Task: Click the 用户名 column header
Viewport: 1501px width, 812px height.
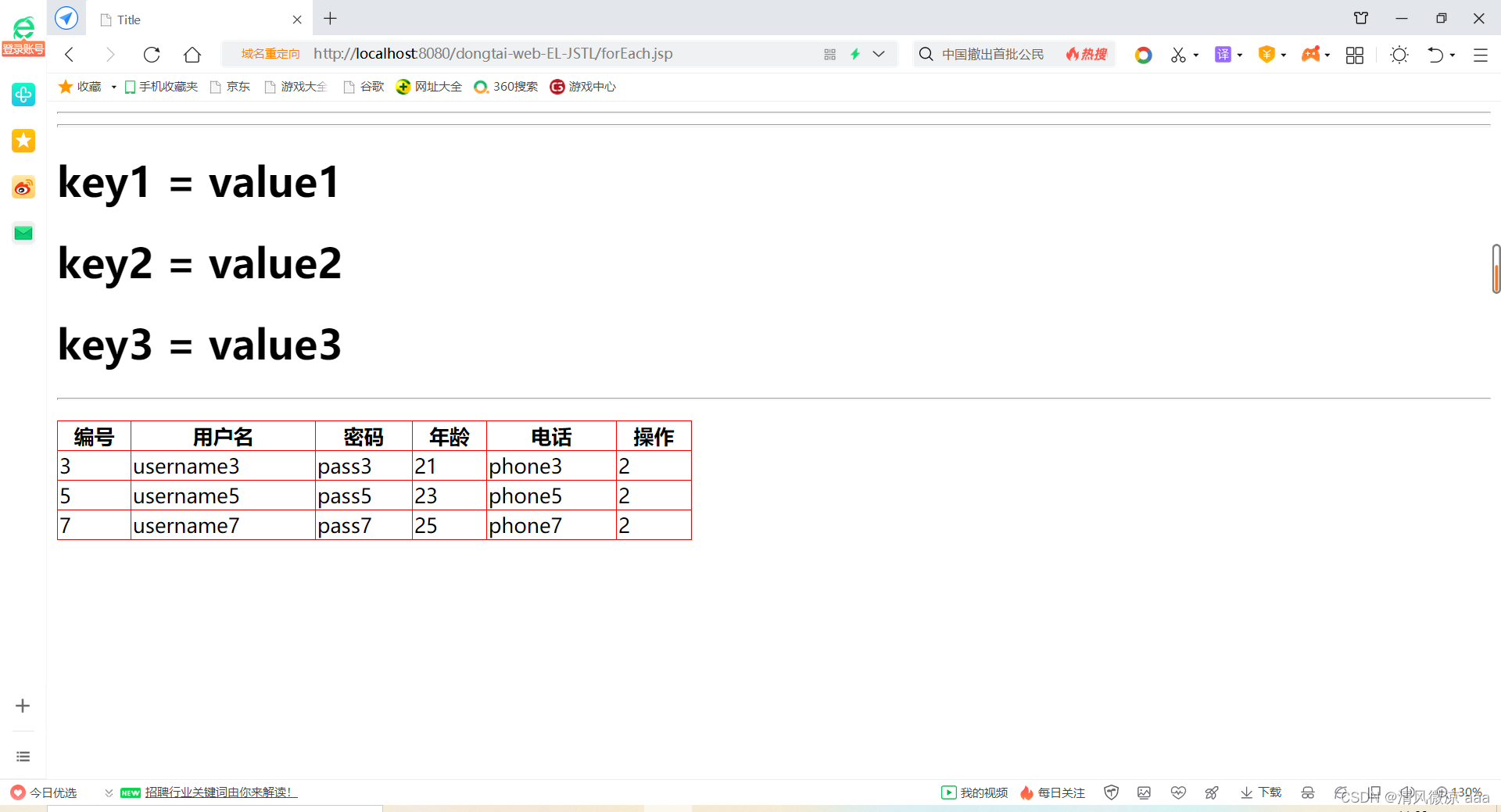Action: coord(223,436)
